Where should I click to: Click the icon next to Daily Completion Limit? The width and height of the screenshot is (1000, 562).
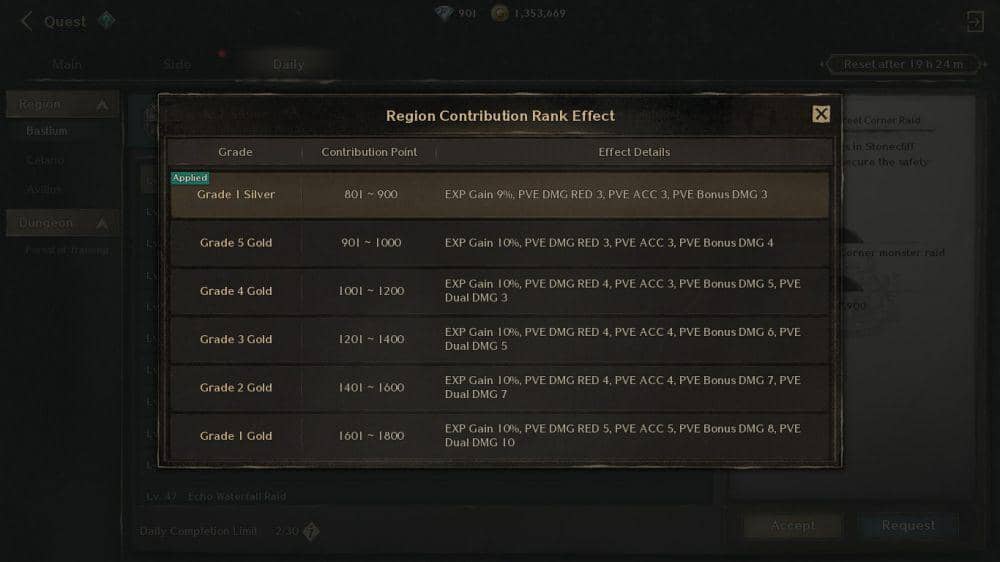point(311,531)
